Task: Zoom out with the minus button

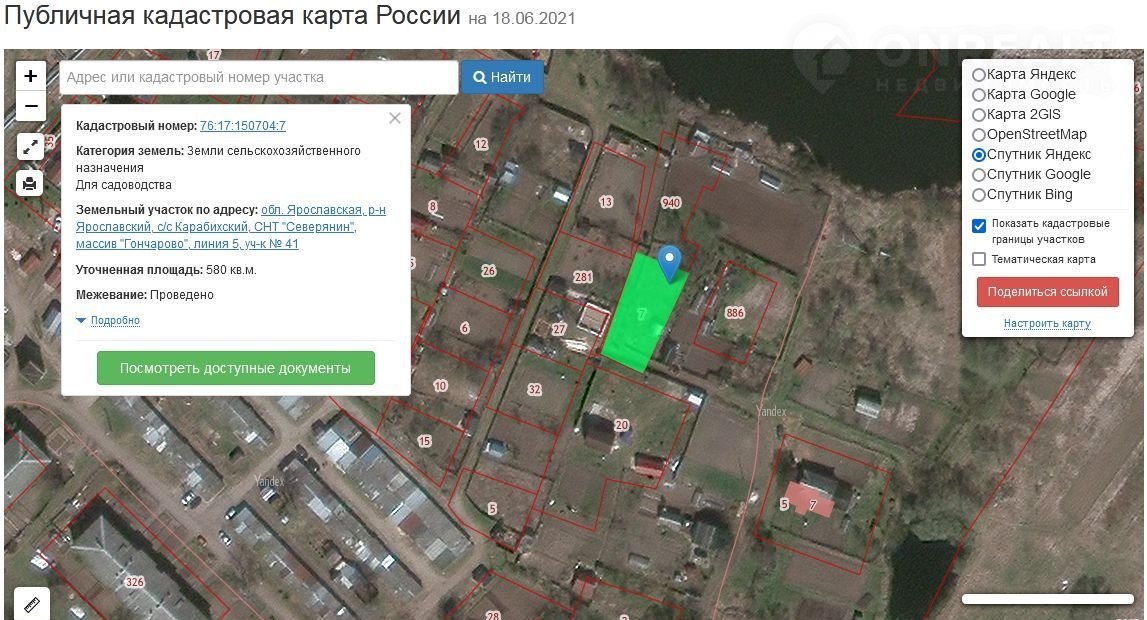Action: pos(31,106)
